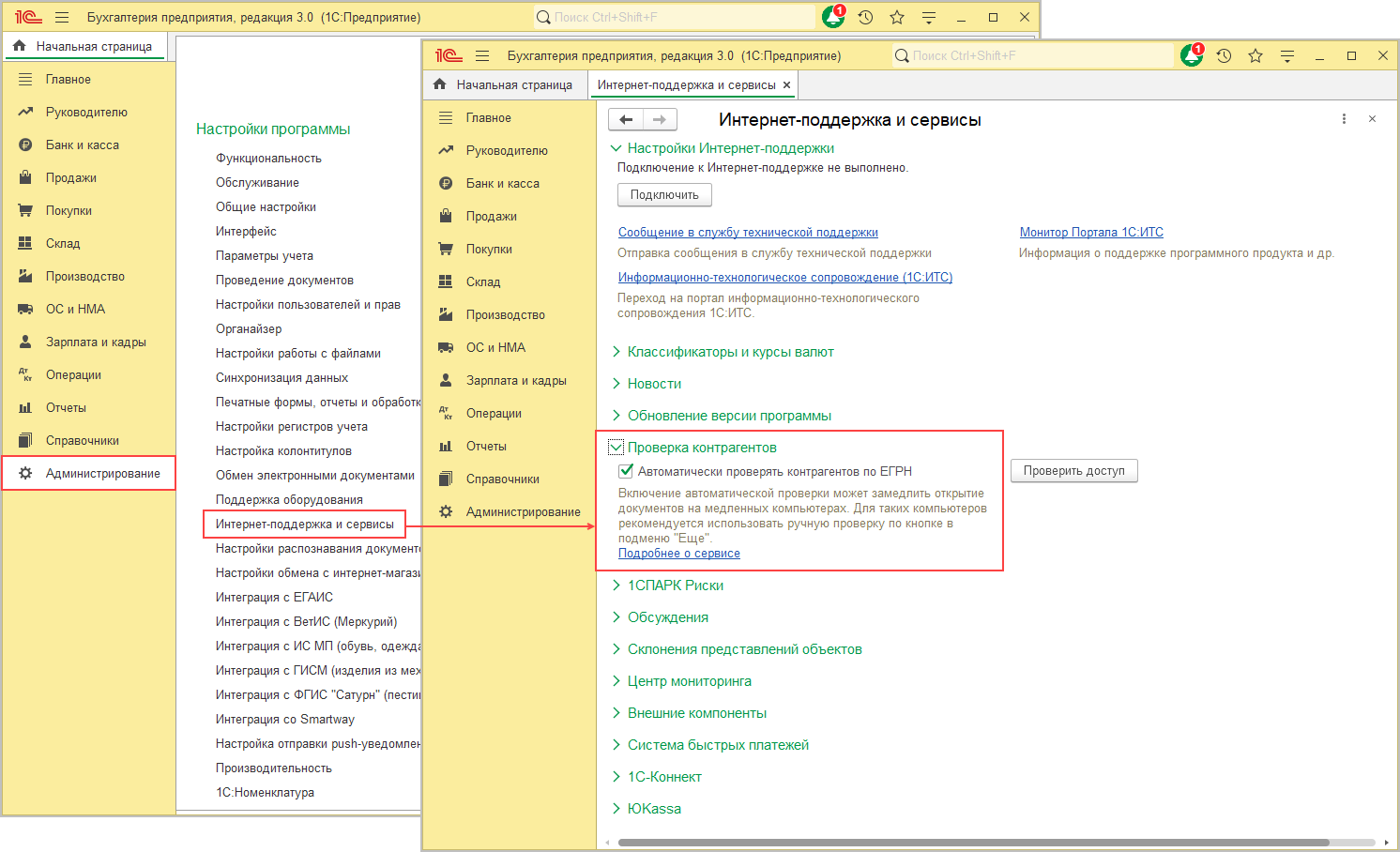1400x852 pixels.
Task: Open Администрирование in front window sidebar
Action: 523,512
